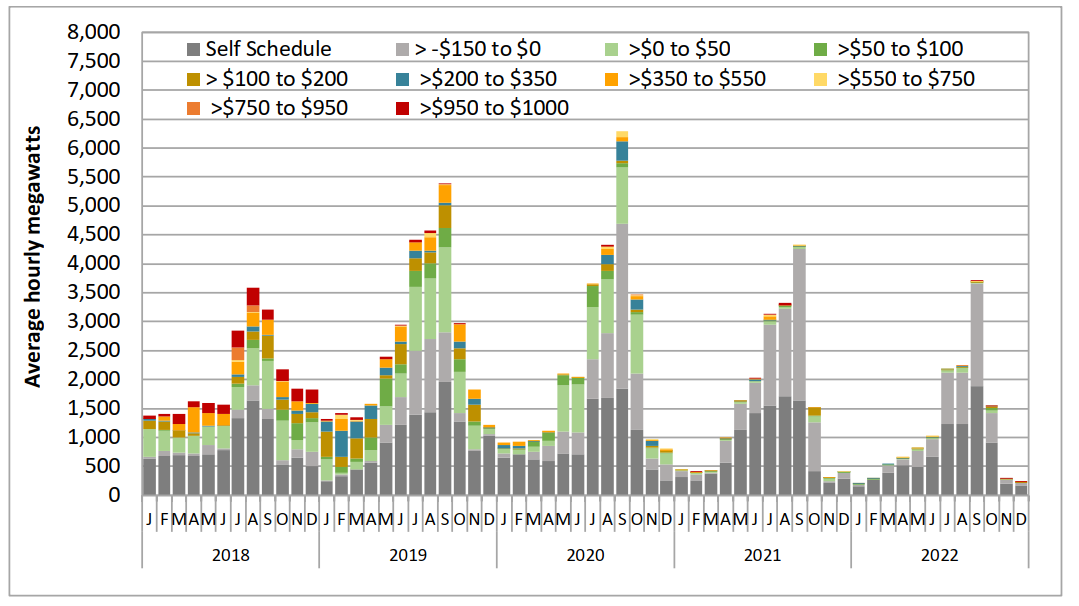Select the '> $100 to $200' olive swatch
The width and height of the screenshot is (1079, 606).
point(192,77)
